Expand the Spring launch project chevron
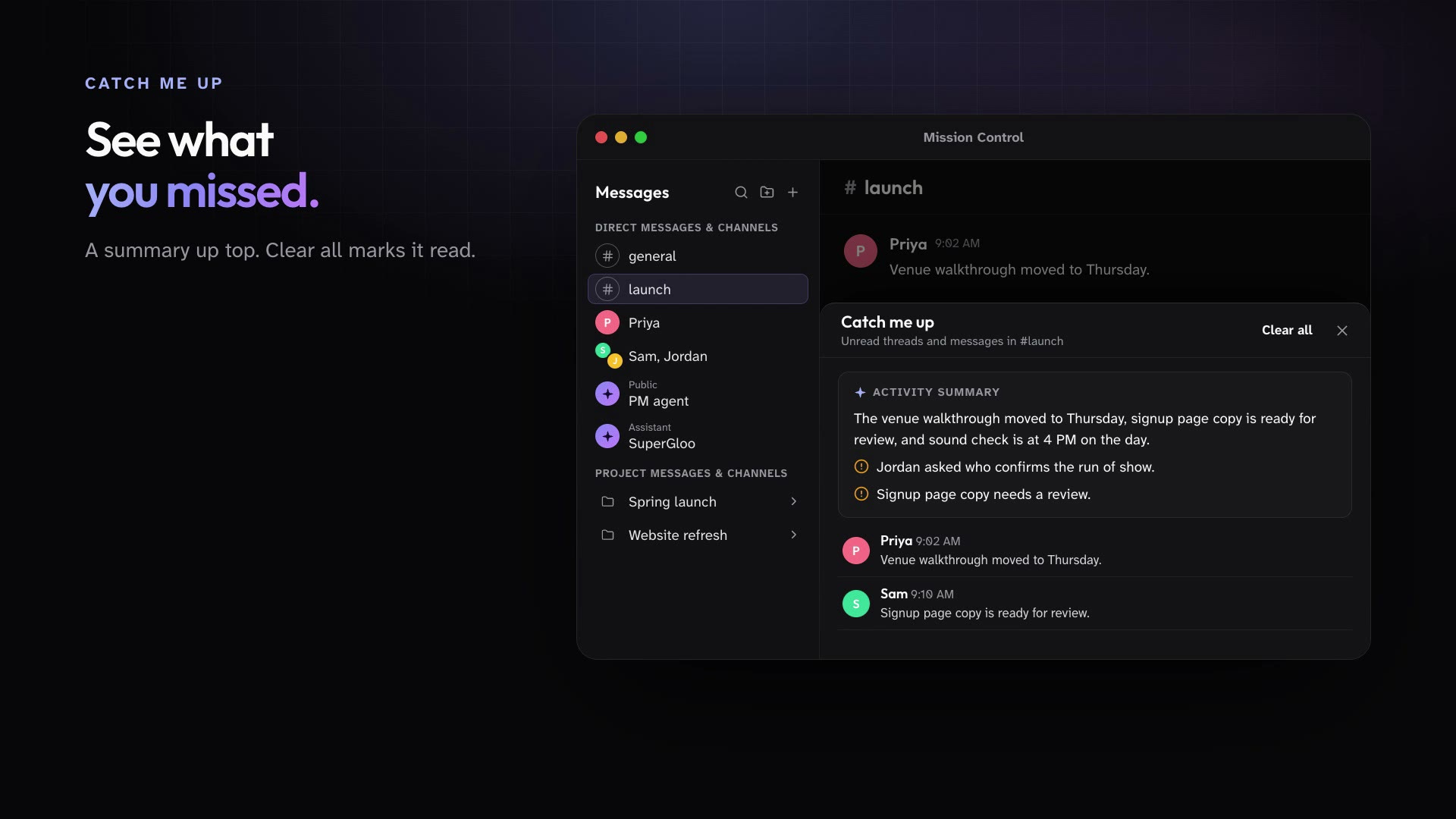 794,502
